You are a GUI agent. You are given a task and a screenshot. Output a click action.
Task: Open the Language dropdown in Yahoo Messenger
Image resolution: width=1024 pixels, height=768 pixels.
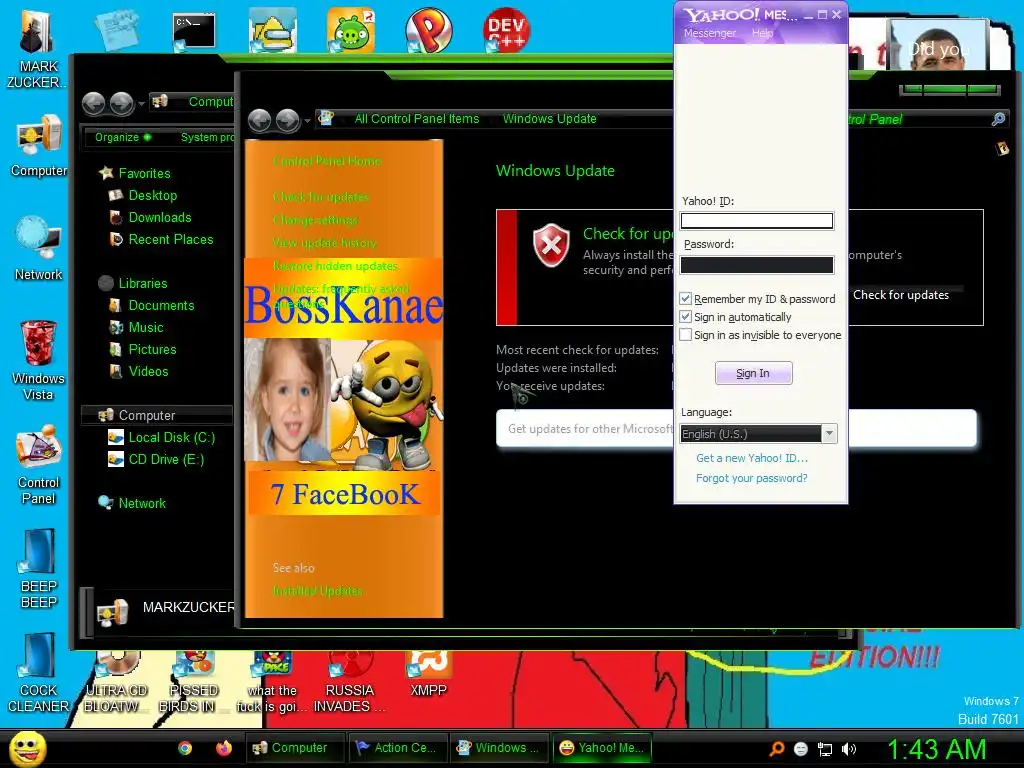(829, 434)
